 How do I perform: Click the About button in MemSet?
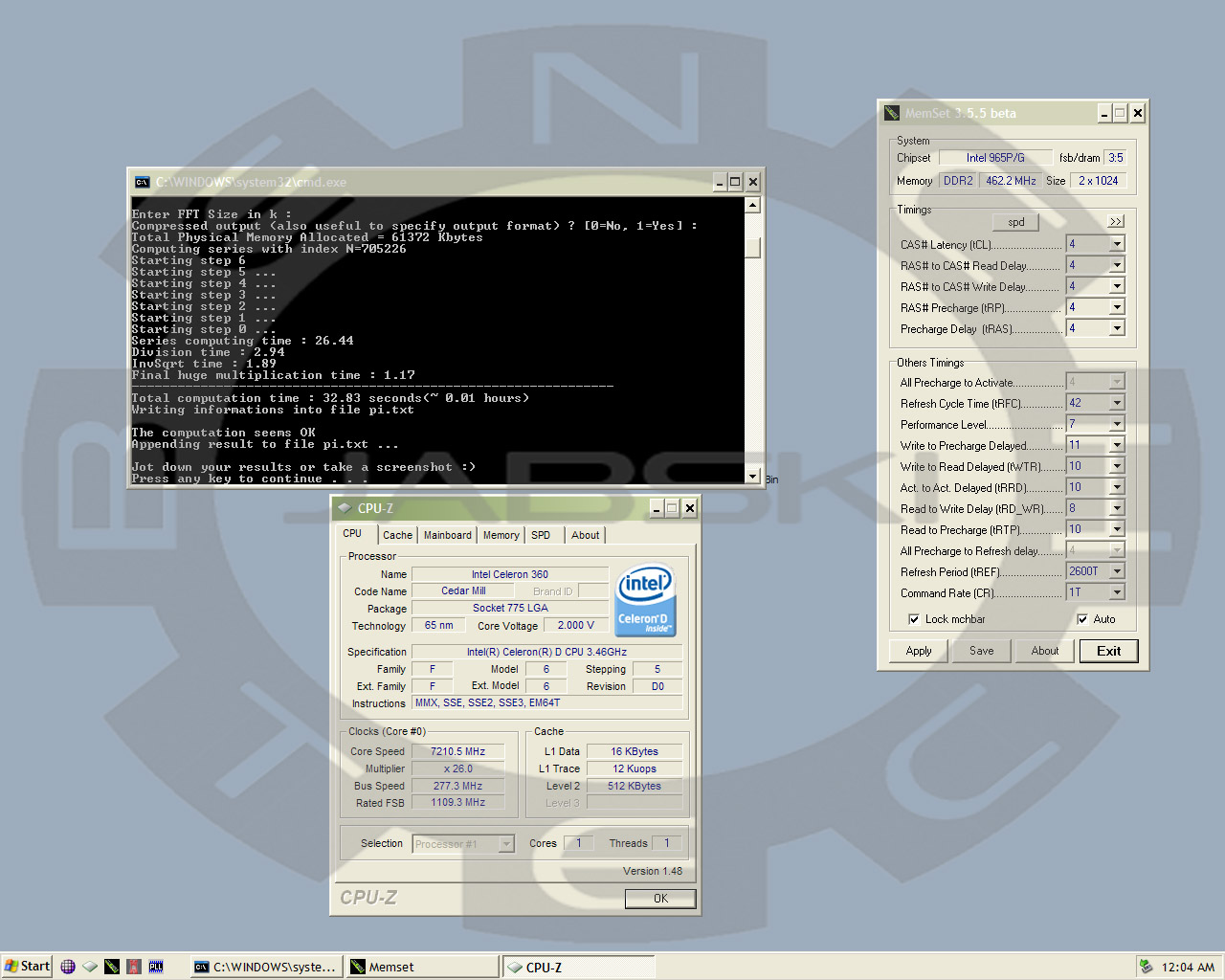[x=1045, y=651]
